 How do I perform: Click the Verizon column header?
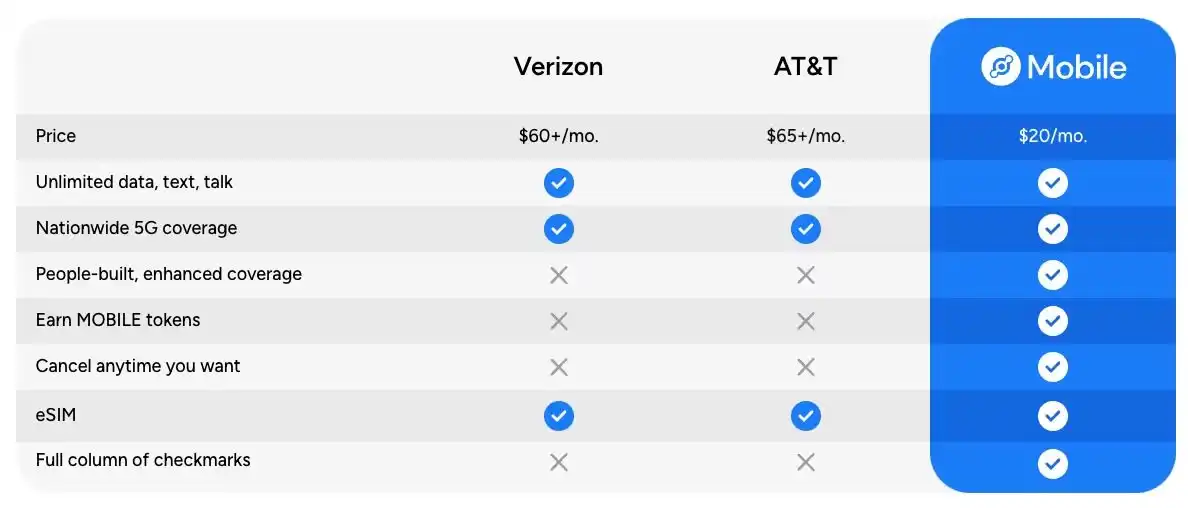click(x=558, y=67)
